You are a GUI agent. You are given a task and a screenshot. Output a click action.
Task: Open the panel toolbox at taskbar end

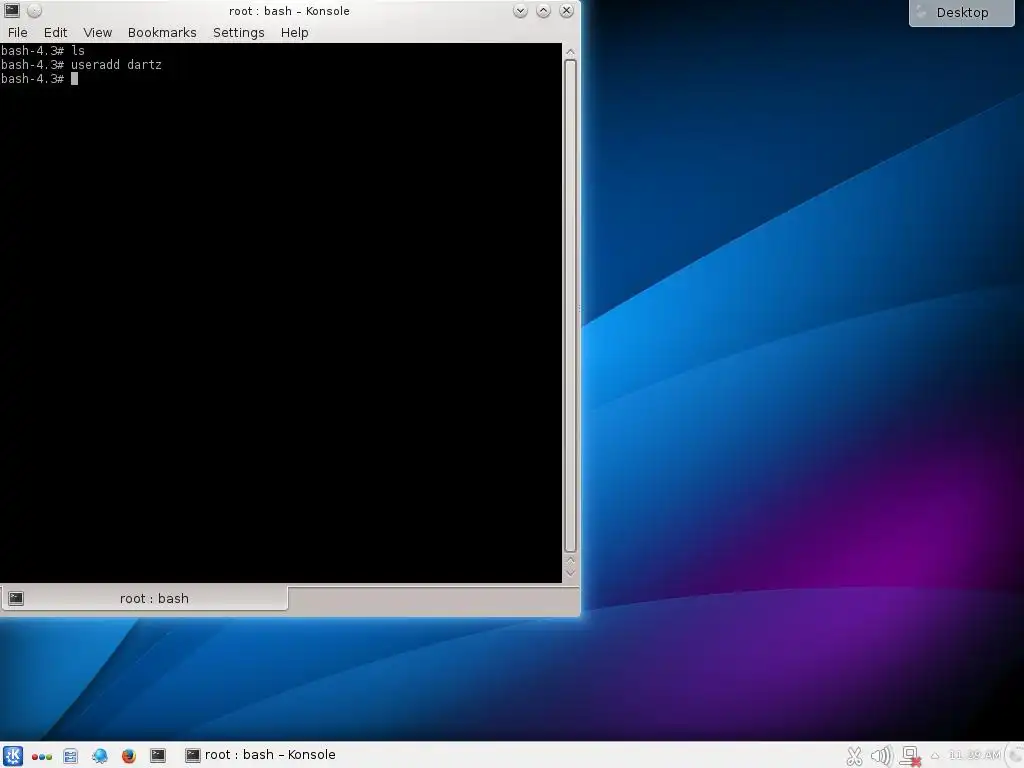1016,756
